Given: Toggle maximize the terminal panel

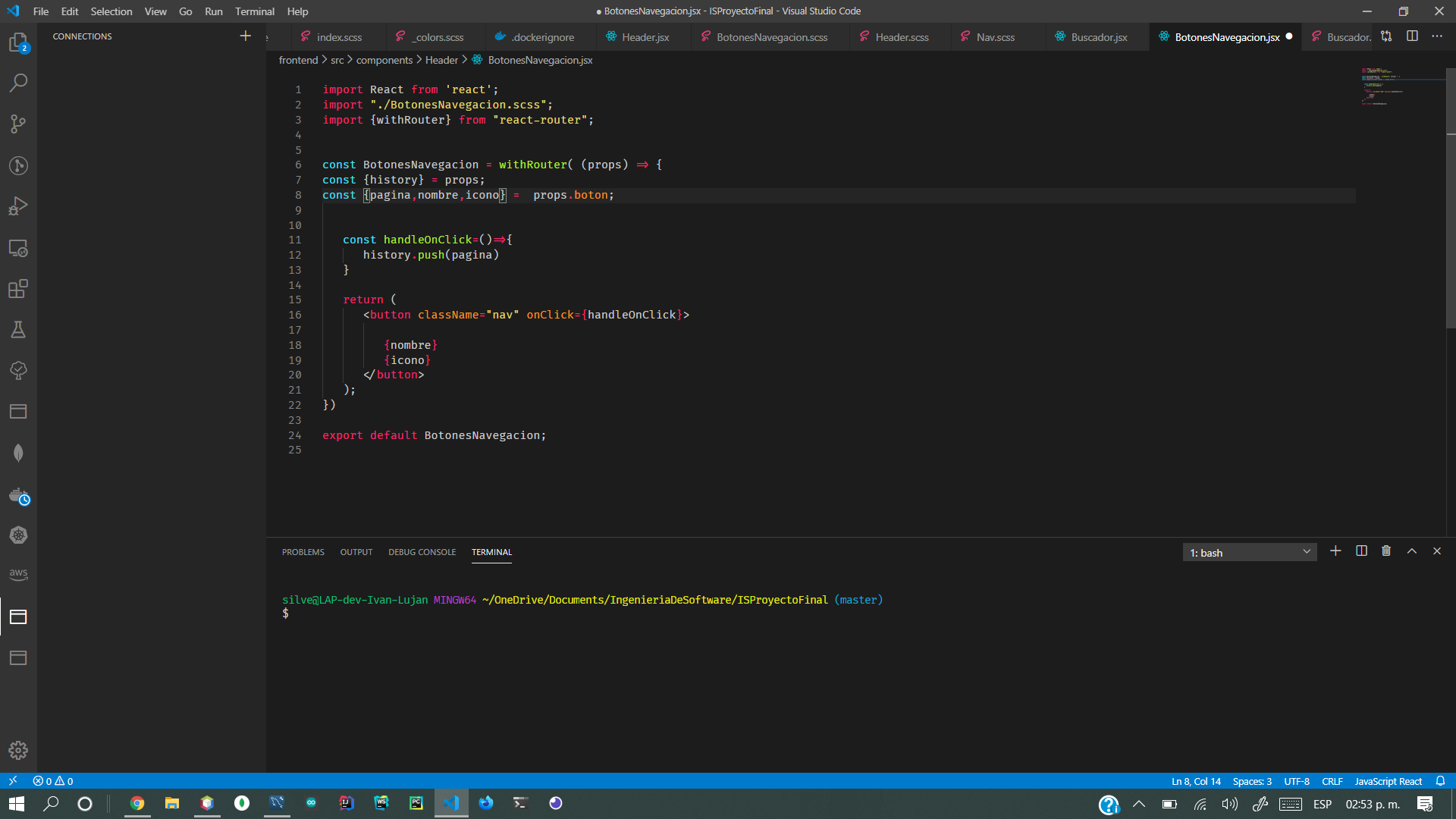Looking at the screenshot, I should pos(1412,551).
